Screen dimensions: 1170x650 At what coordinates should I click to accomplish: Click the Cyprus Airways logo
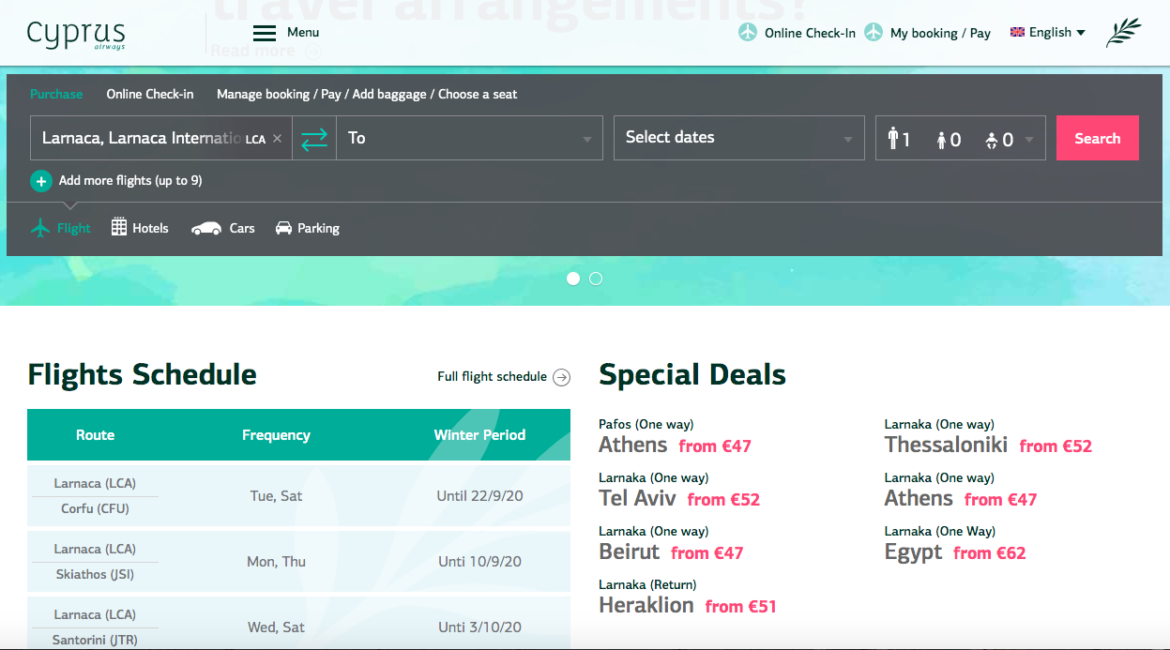pyautogui.click(x=76, y=34)
